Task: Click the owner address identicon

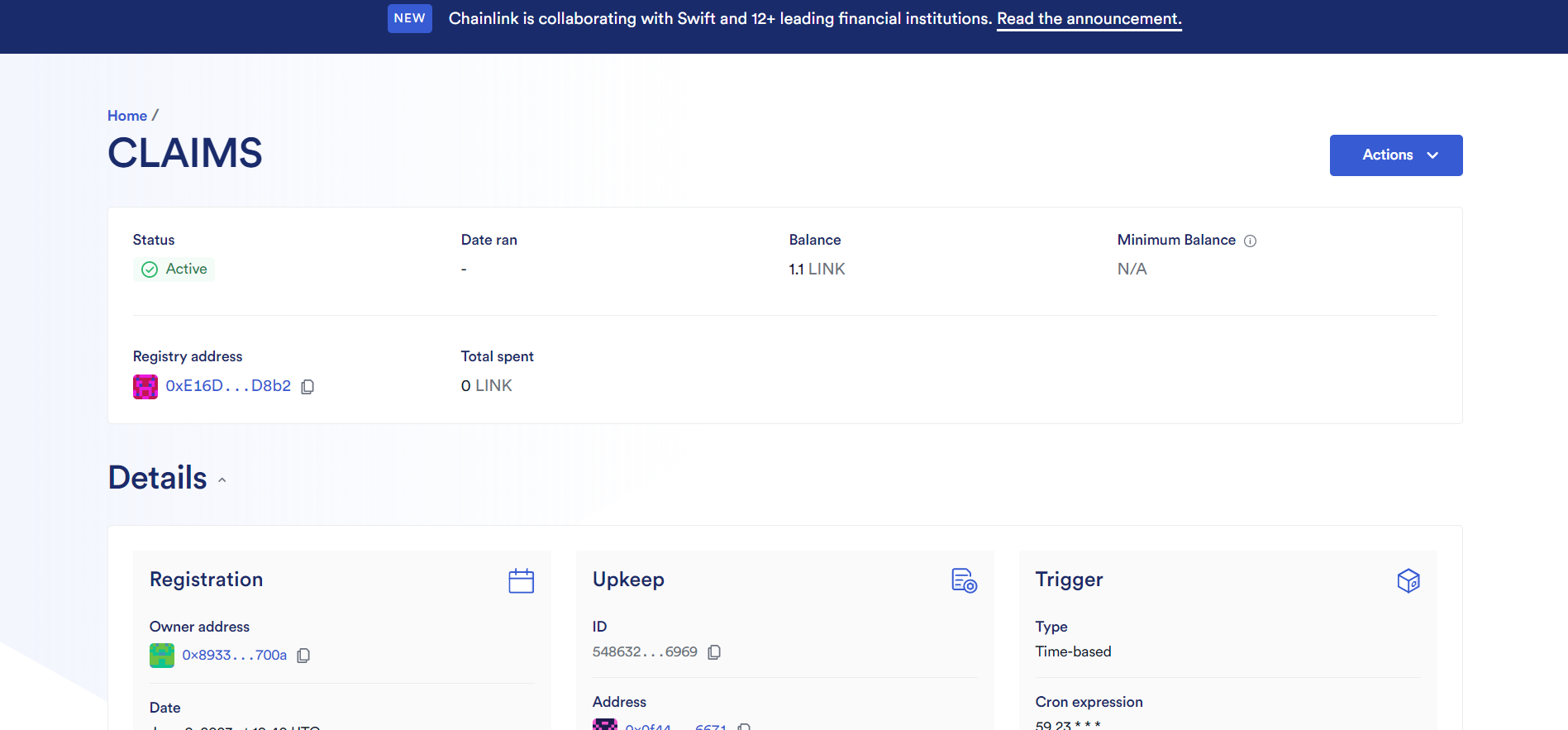Action: [162, 656]
